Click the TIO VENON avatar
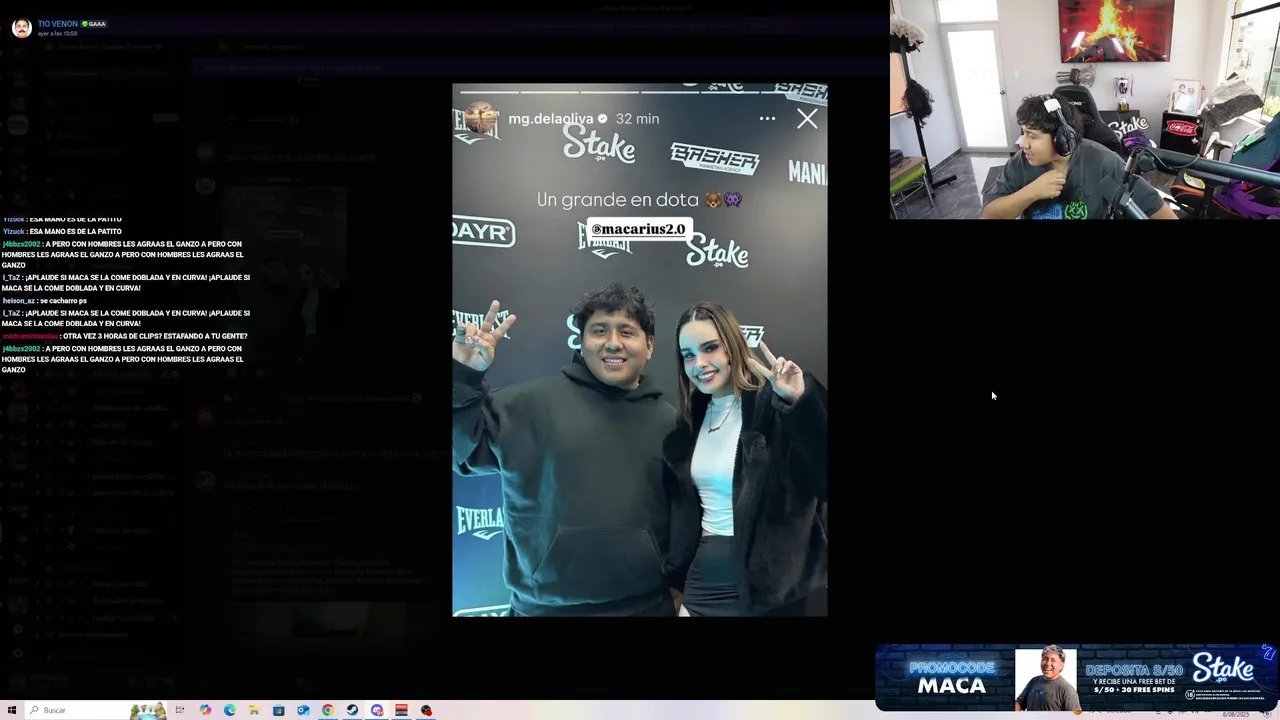 [21, 27]
